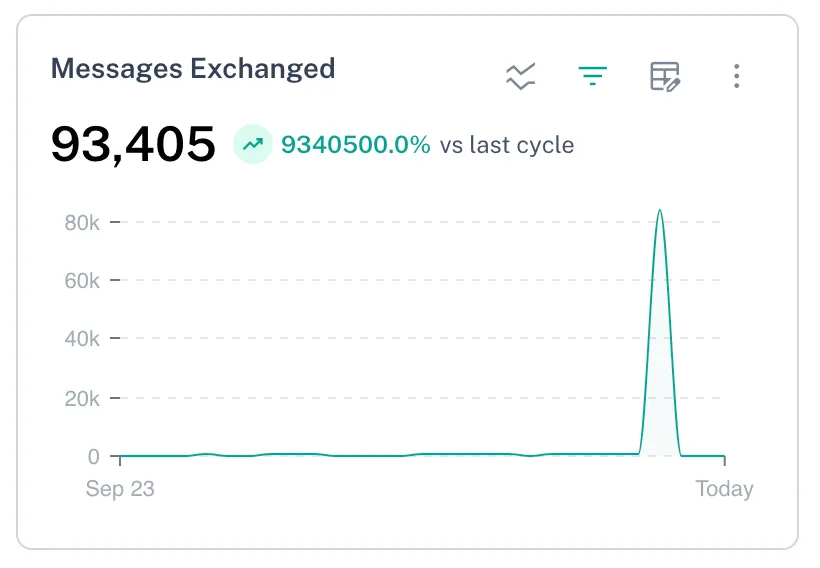Click the x-axis tick mark above Sep 23
Viewport: 820px width, 568px height.
coord(120,461)
